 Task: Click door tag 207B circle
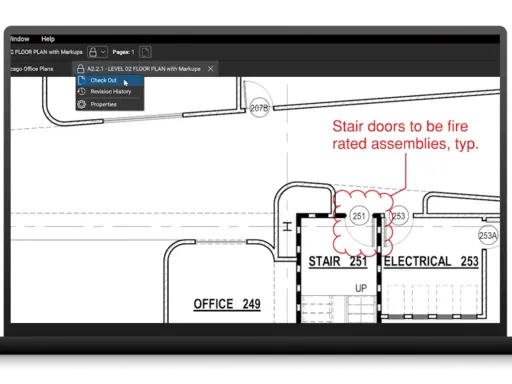pyautogui.click(x=259, y=108)
